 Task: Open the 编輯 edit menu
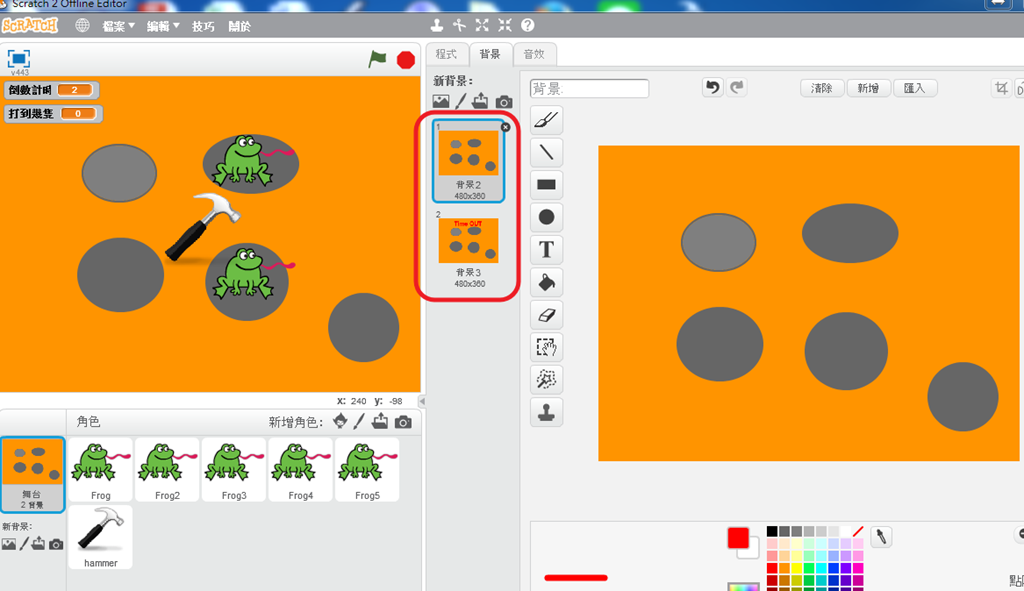click(x=163, y=26)
